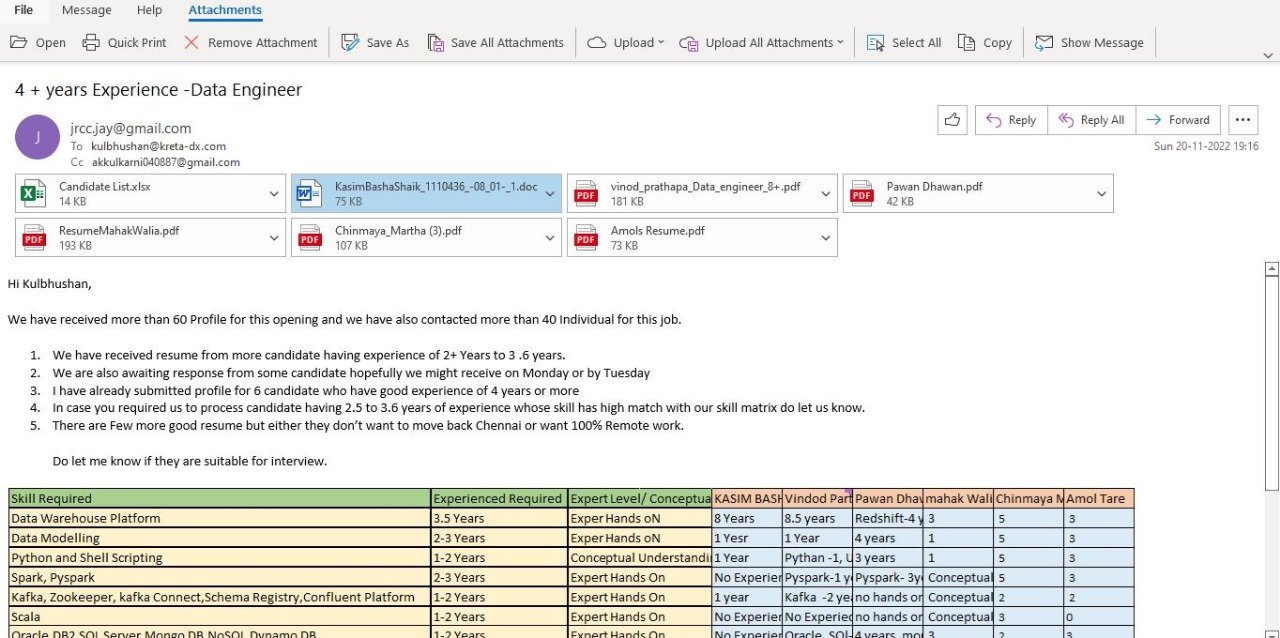Switch to the Message tab
This screenshot has height=638, width=1280.
click(x=86, y=10)
